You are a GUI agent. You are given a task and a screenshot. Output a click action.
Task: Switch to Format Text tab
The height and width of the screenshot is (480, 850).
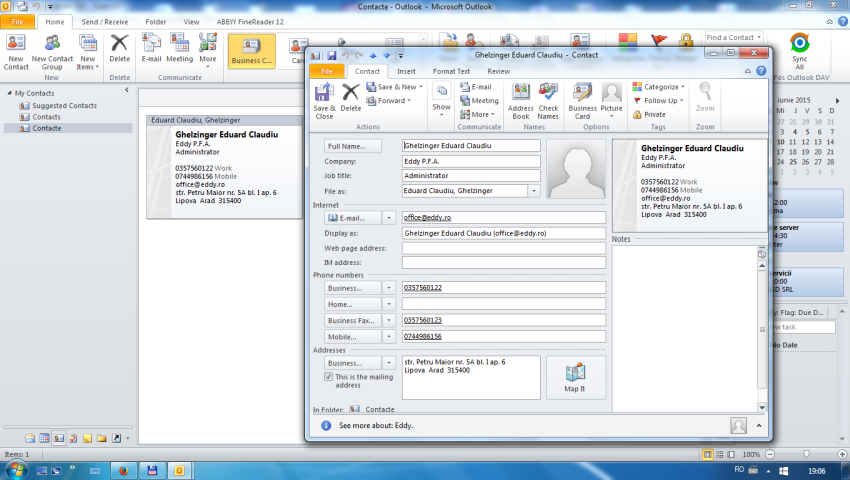tap(451, 71)
